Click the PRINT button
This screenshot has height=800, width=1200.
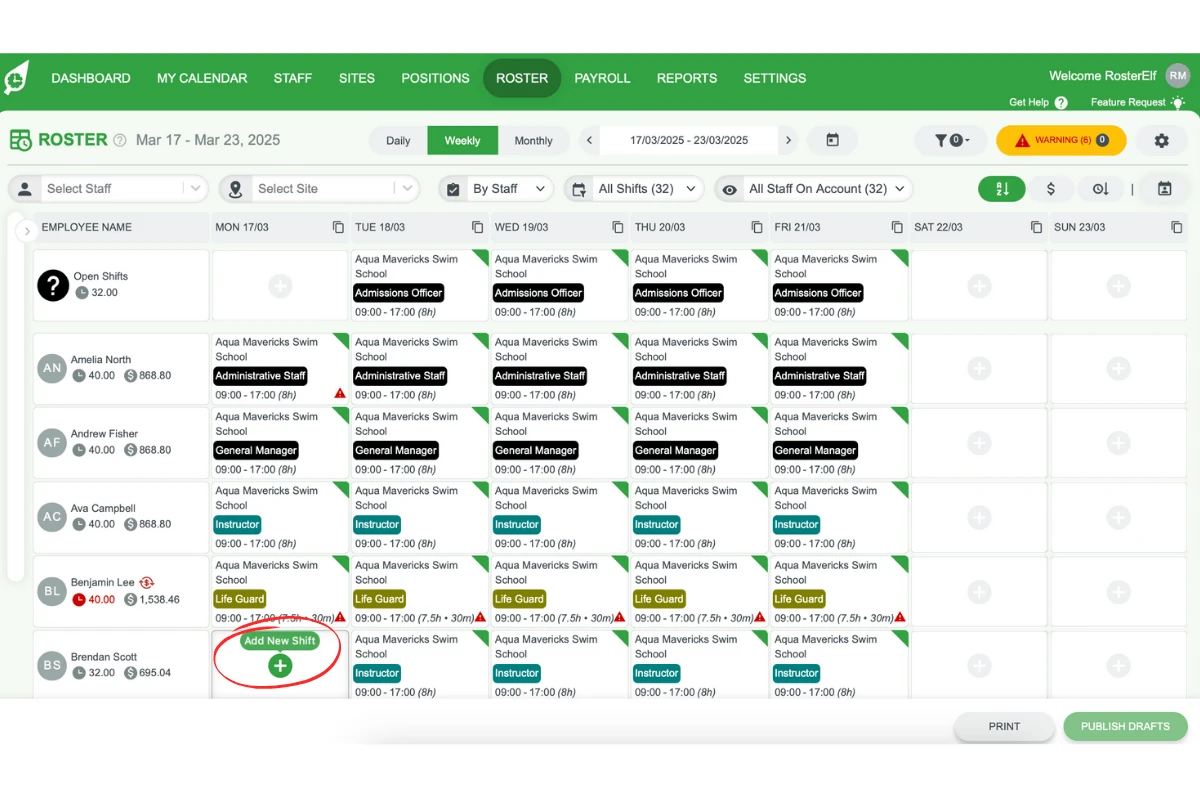[1004, 727]
